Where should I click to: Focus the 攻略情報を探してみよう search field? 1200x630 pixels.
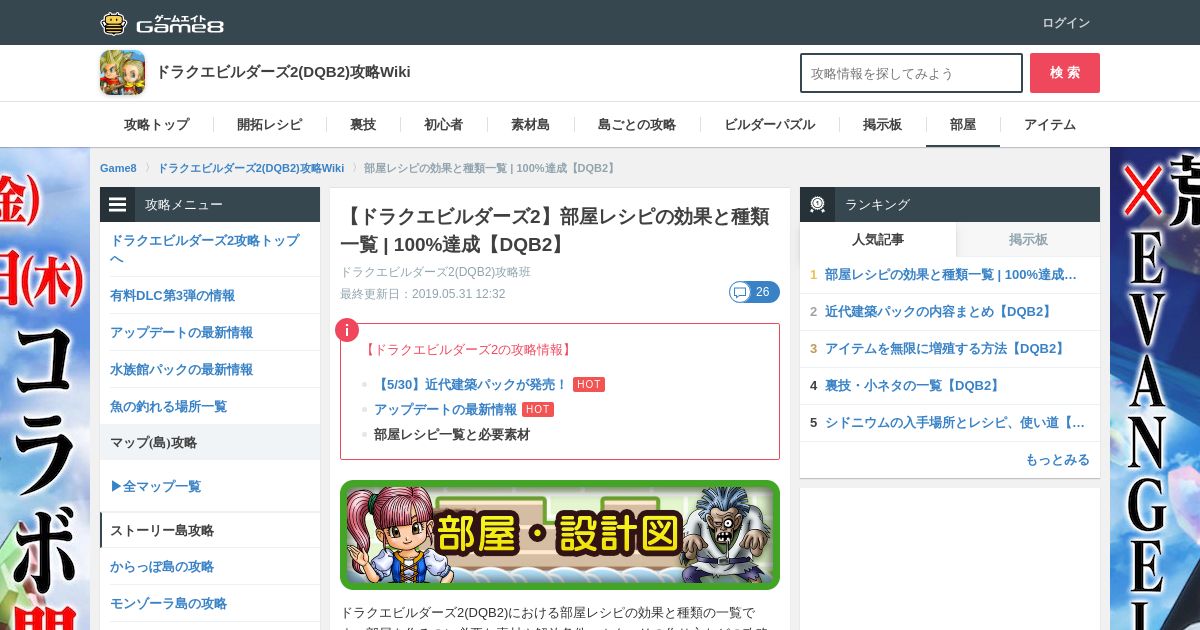click(x=911, y=73)
